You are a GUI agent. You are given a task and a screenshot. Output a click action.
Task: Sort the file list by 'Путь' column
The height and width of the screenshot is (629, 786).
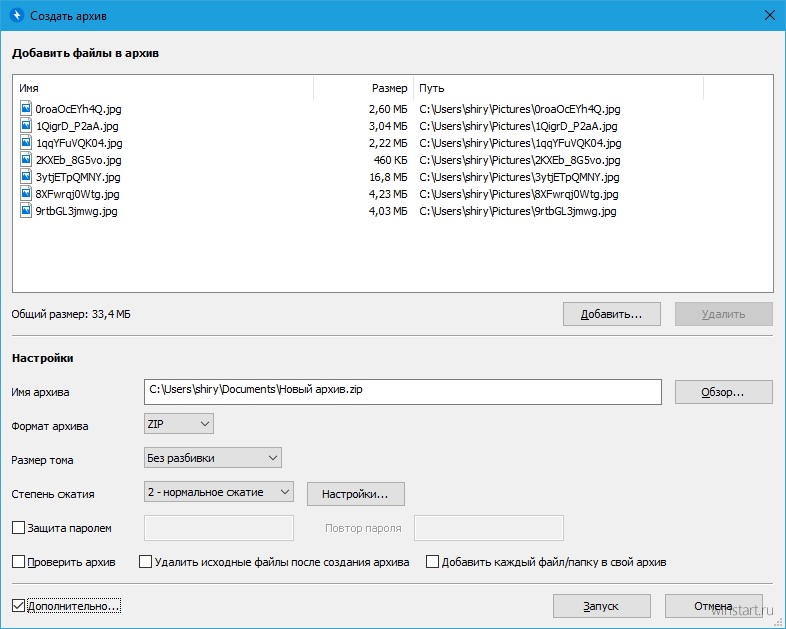click(558, 88)
